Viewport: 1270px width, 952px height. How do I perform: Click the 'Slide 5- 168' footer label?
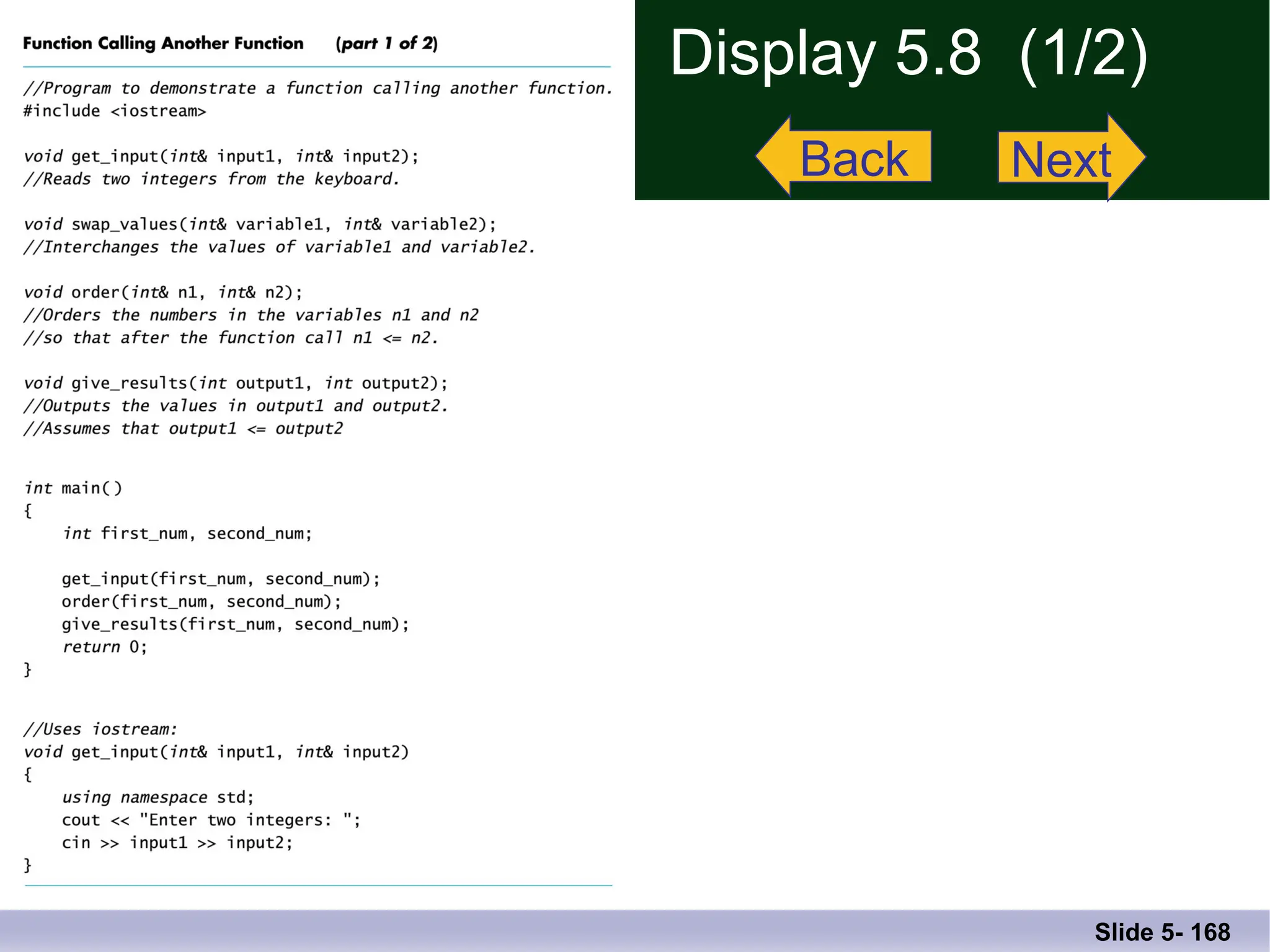point(1163,932)
